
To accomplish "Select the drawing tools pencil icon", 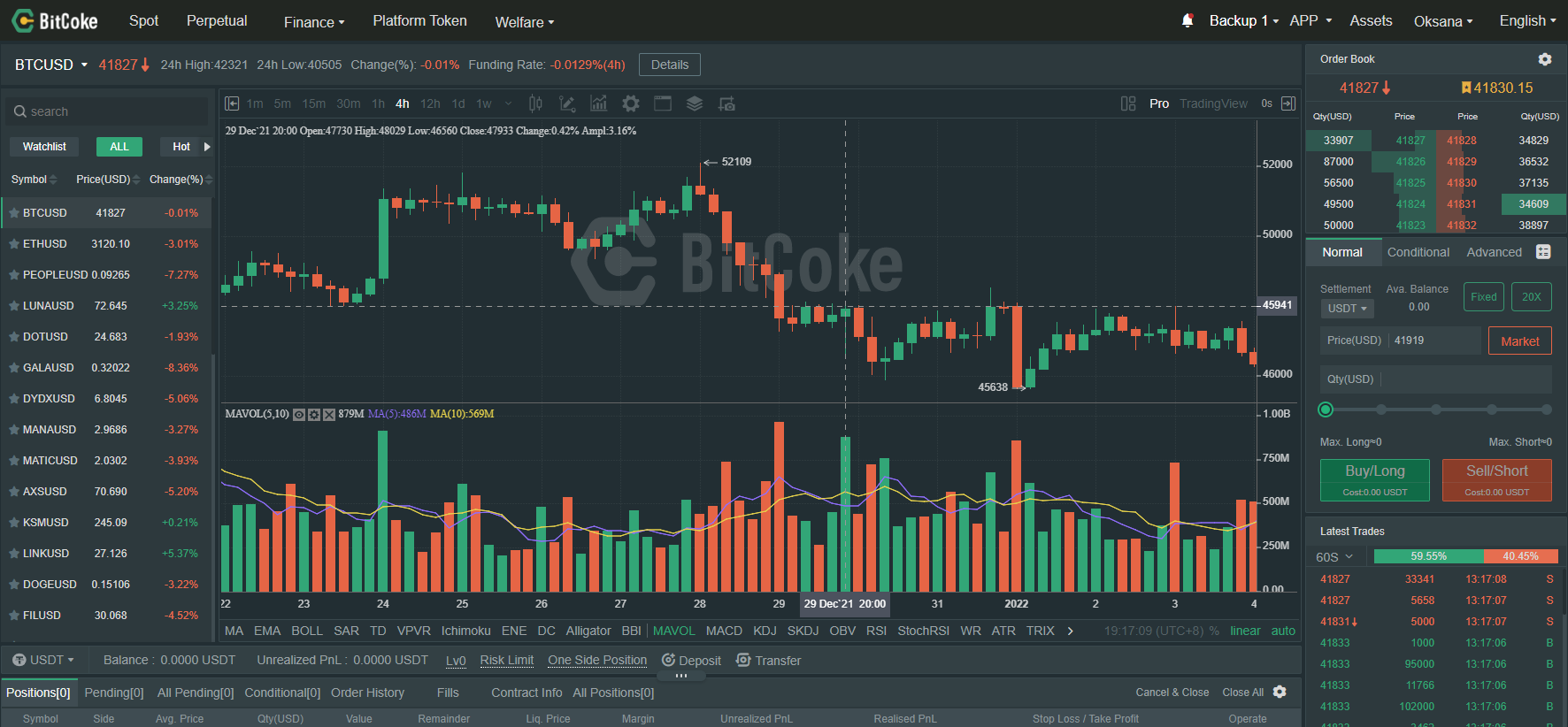I will [x=567, y=103].
